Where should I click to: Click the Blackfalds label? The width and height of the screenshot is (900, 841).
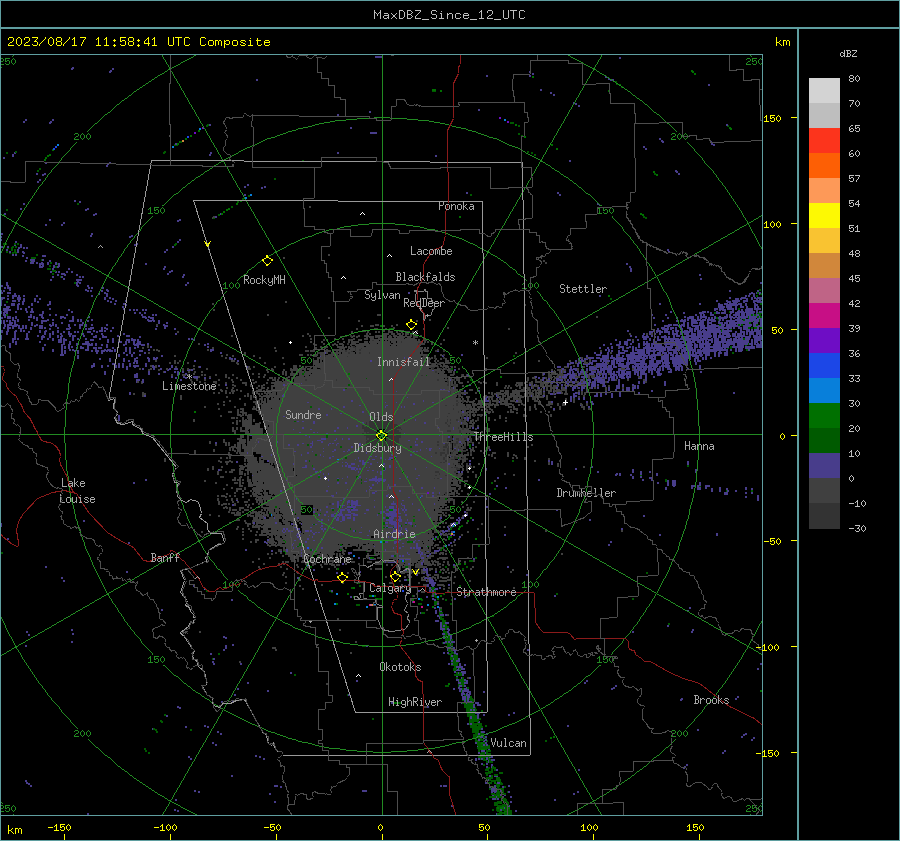(425, 277)
